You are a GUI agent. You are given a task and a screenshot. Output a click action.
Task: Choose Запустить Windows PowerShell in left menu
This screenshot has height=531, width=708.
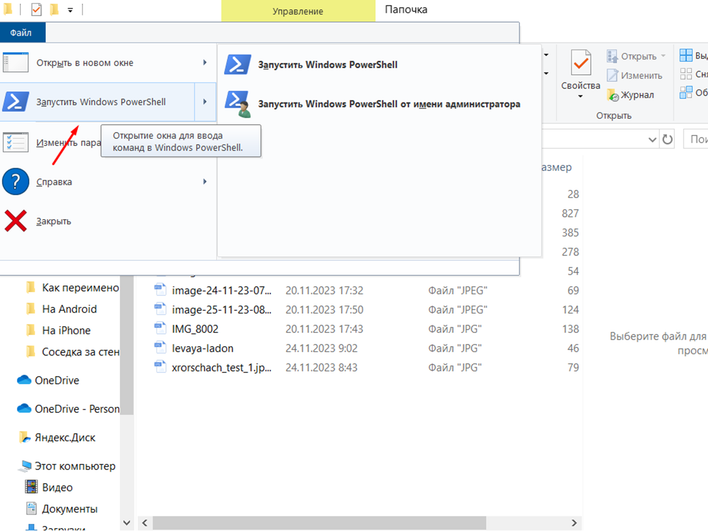click(97, 102)
